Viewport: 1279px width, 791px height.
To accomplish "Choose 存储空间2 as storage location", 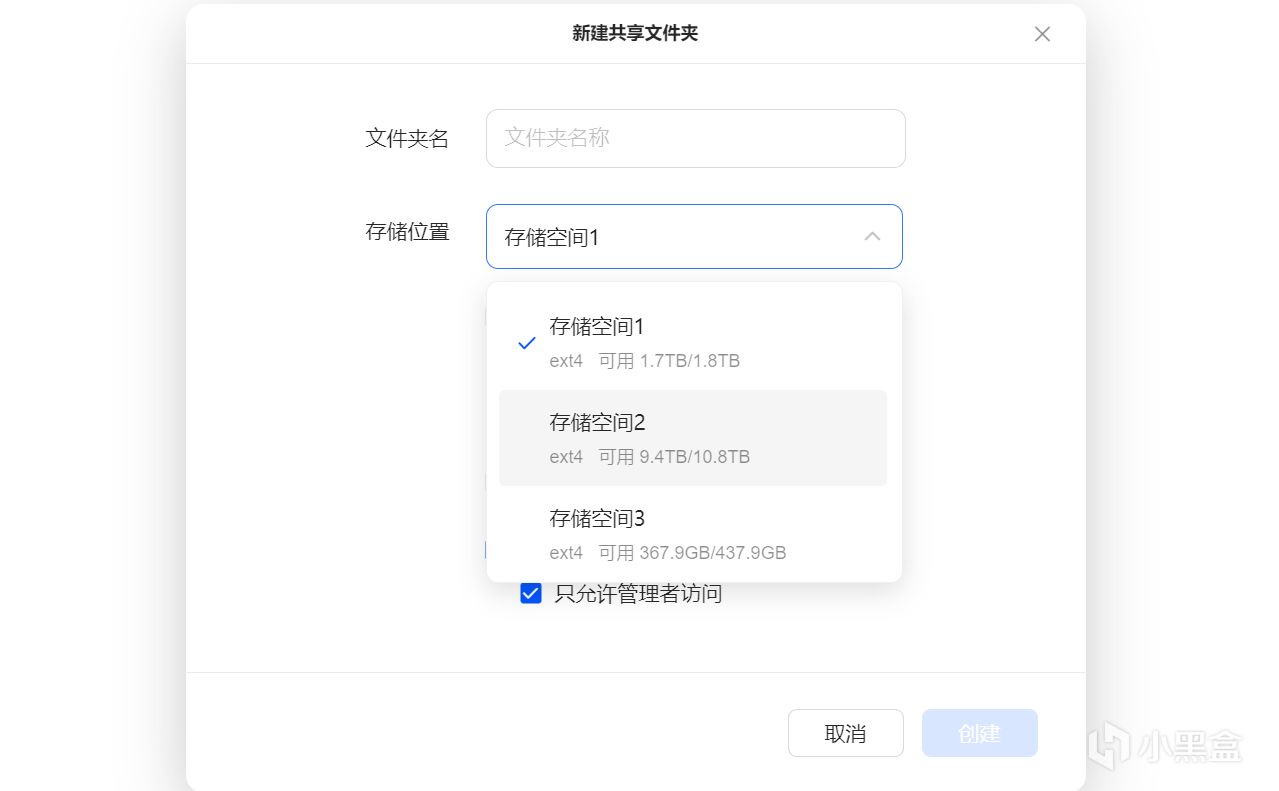I will [x=597, y=423].
